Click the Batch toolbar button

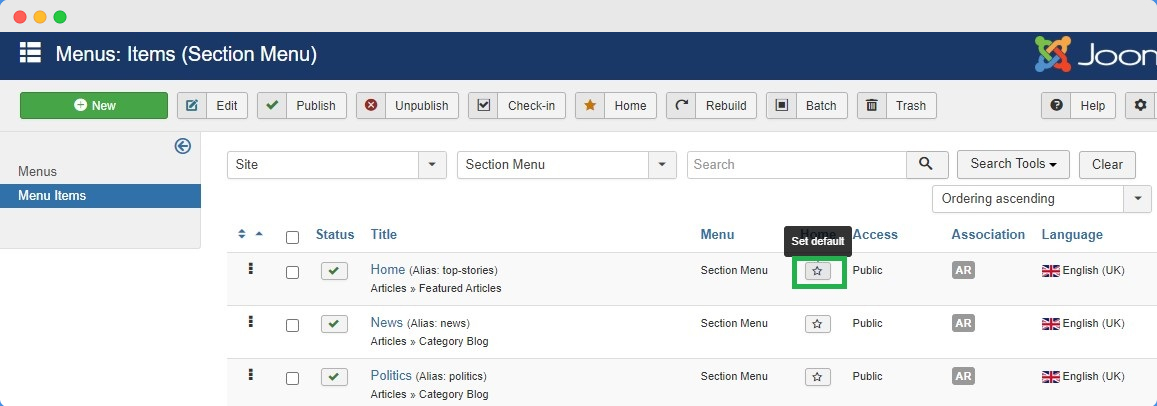tap(807, 106)
